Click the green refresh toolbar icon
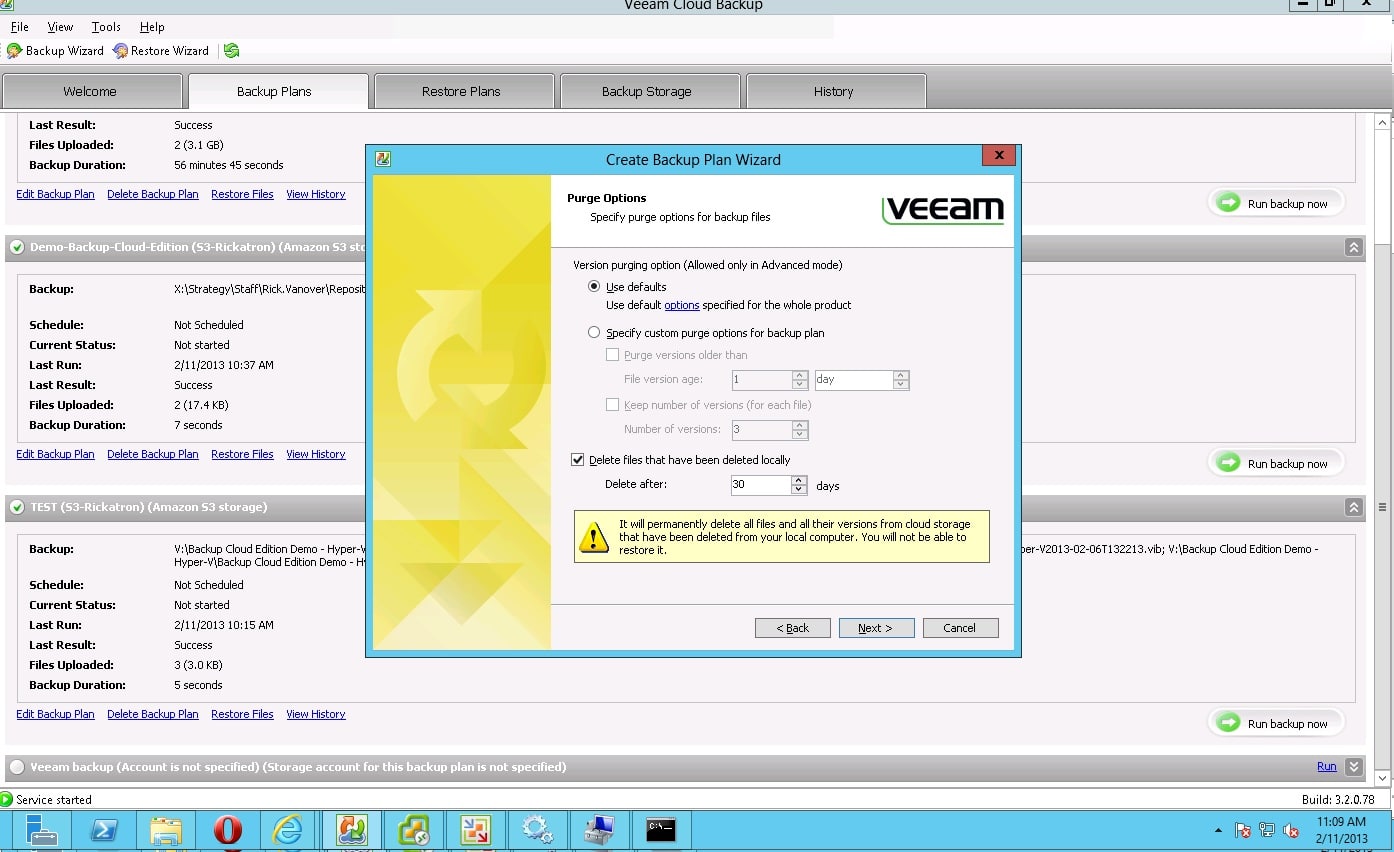The width and height of the screenshot is (1394, 852). click(x=231, y=51)
